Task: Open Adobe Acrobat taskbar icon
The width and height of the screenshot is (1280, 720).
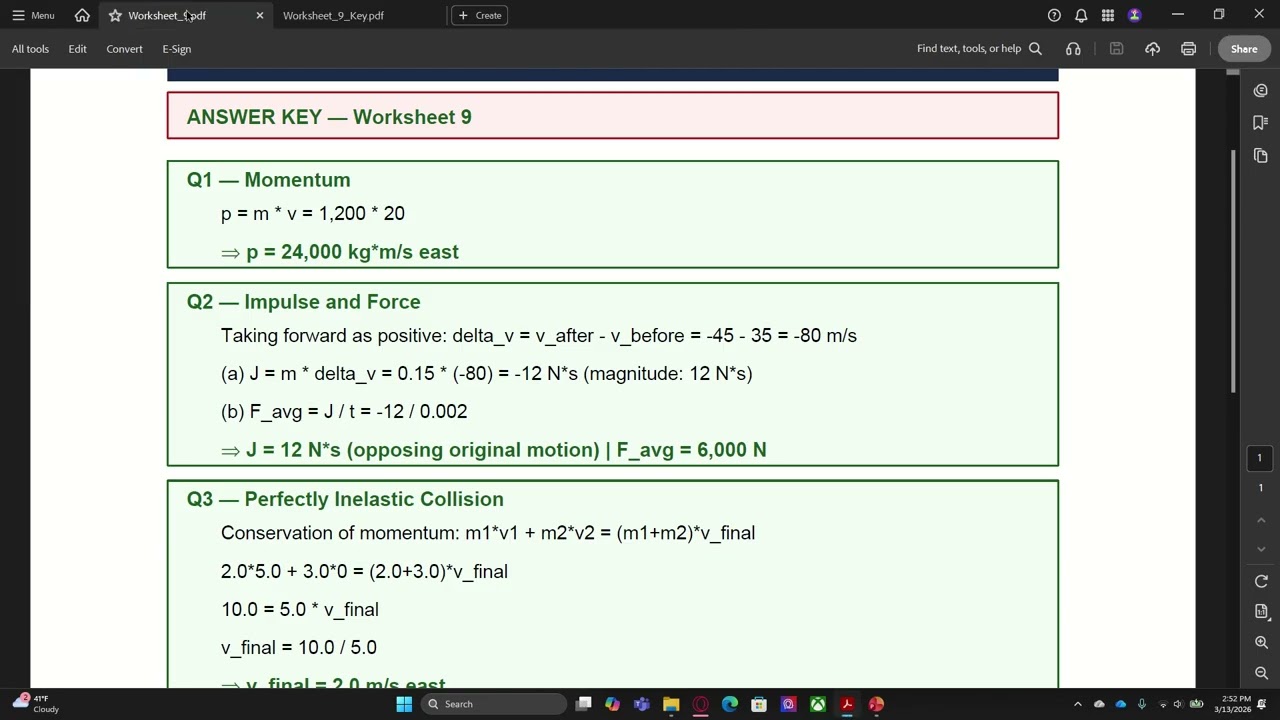Action: 847,704
